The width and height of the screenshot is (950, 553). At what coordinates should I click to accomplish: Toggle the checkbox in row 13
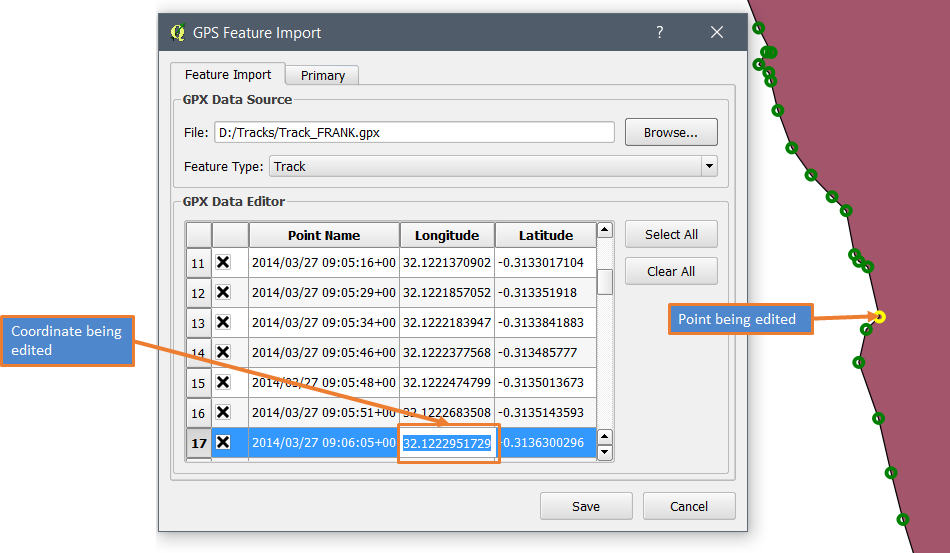[x=223, y=322]
